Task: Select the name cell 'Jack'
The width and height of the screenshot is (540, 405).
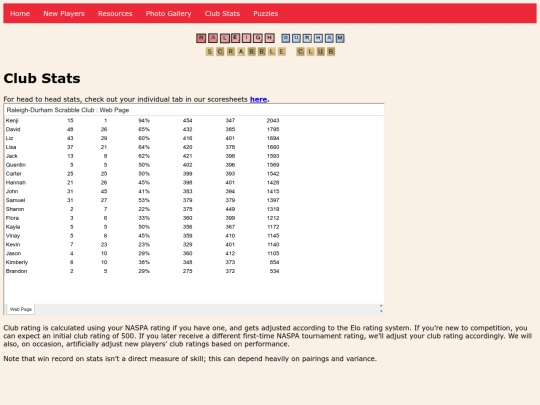Action: (12, 156)
